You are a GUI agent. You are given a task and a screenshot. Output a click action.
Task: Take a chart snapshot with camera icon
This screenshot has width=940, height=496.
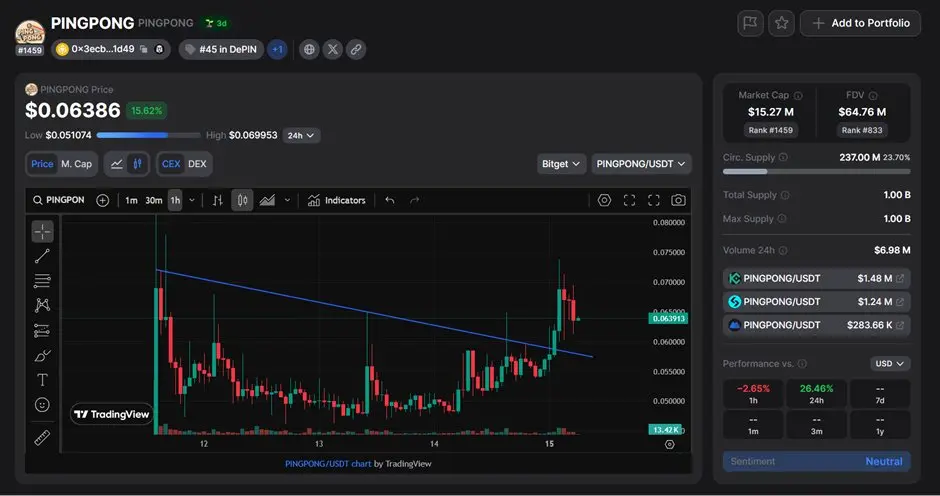(x=678, y=200)
